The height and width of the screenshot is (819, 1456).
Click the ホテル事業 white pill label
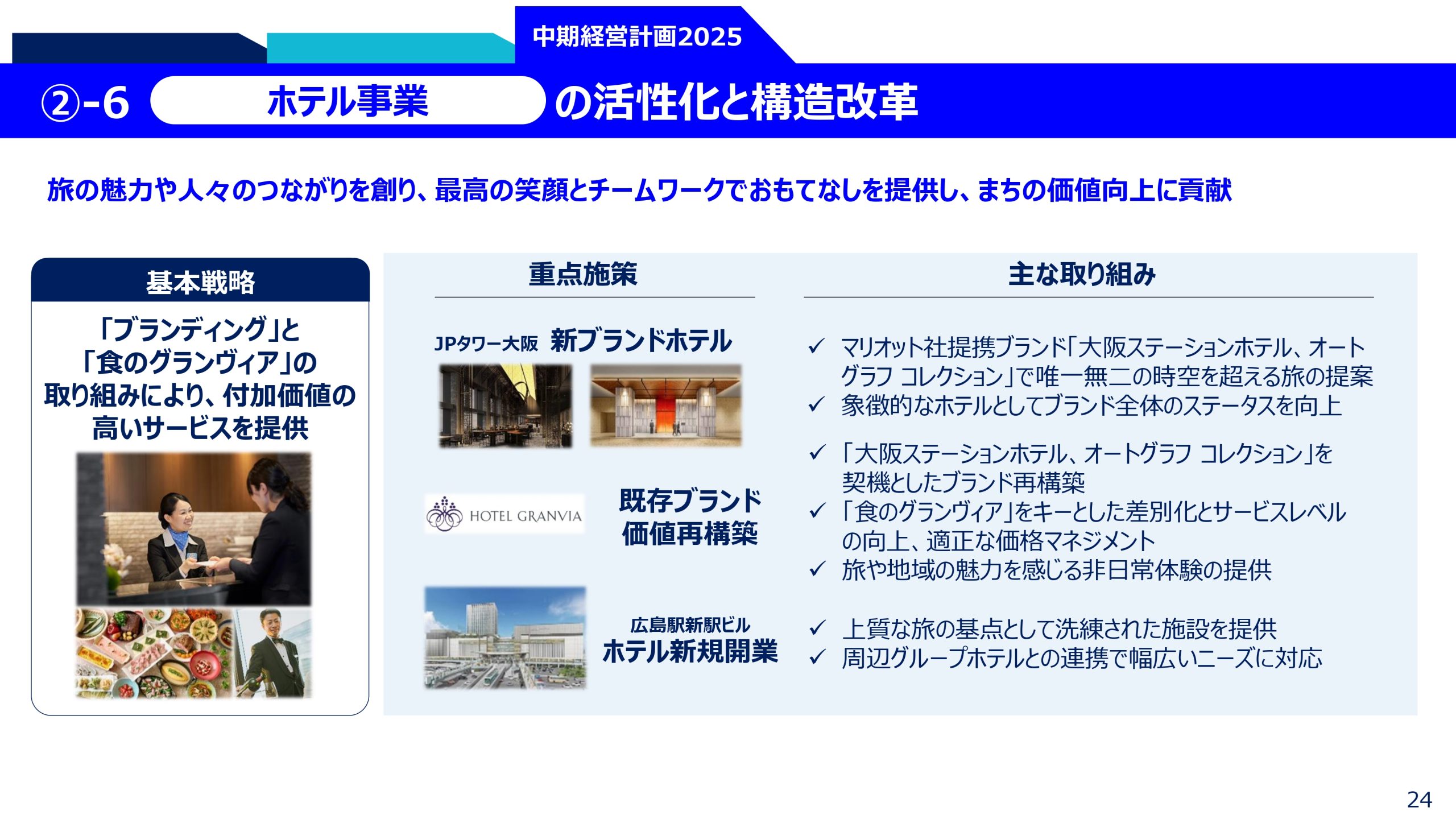348,101
